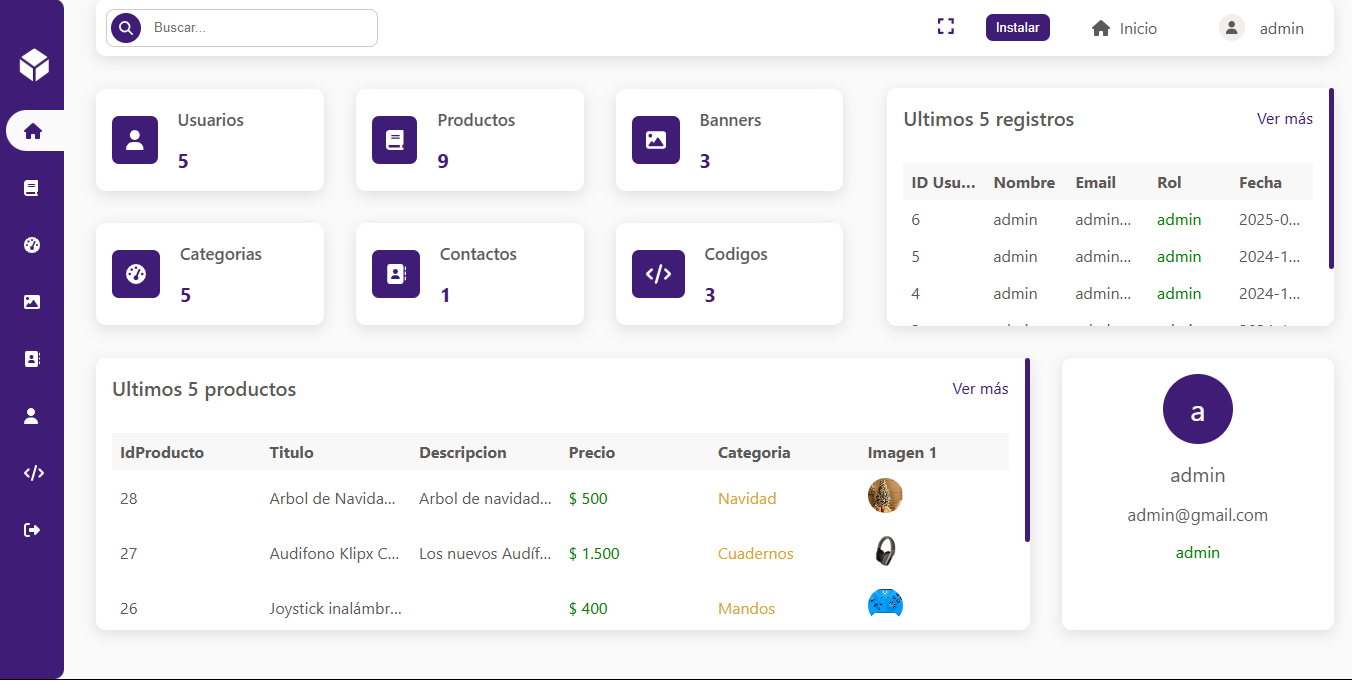
Task: Click the home icon in the sidebar
Action: pos(33,131)
